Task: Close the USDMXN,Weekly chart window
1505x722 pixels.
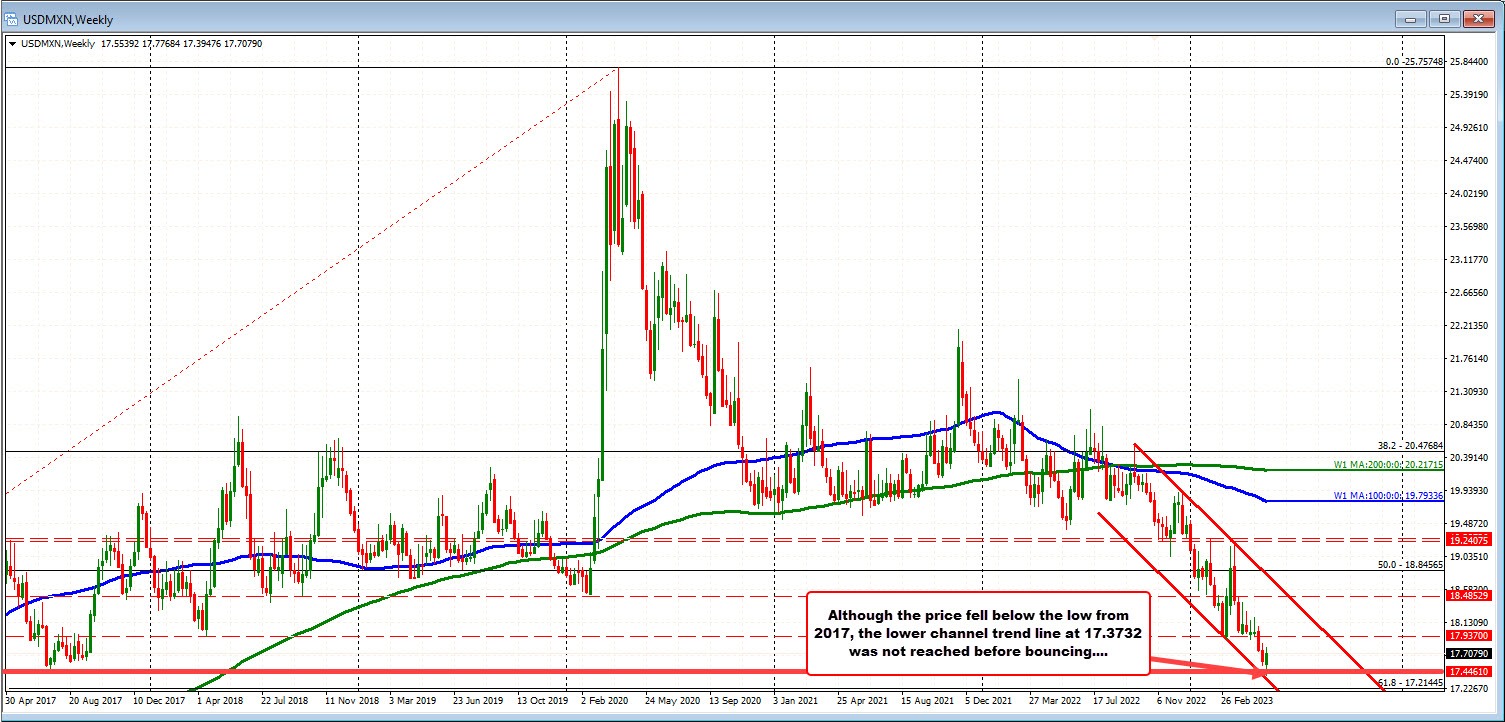Action: (x=1480, y=19)
